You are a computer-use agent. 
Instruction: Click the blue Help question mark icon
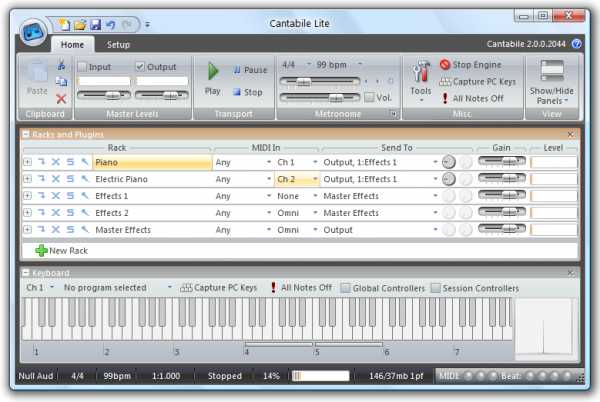pyautogui.click(x=577, y=44)
